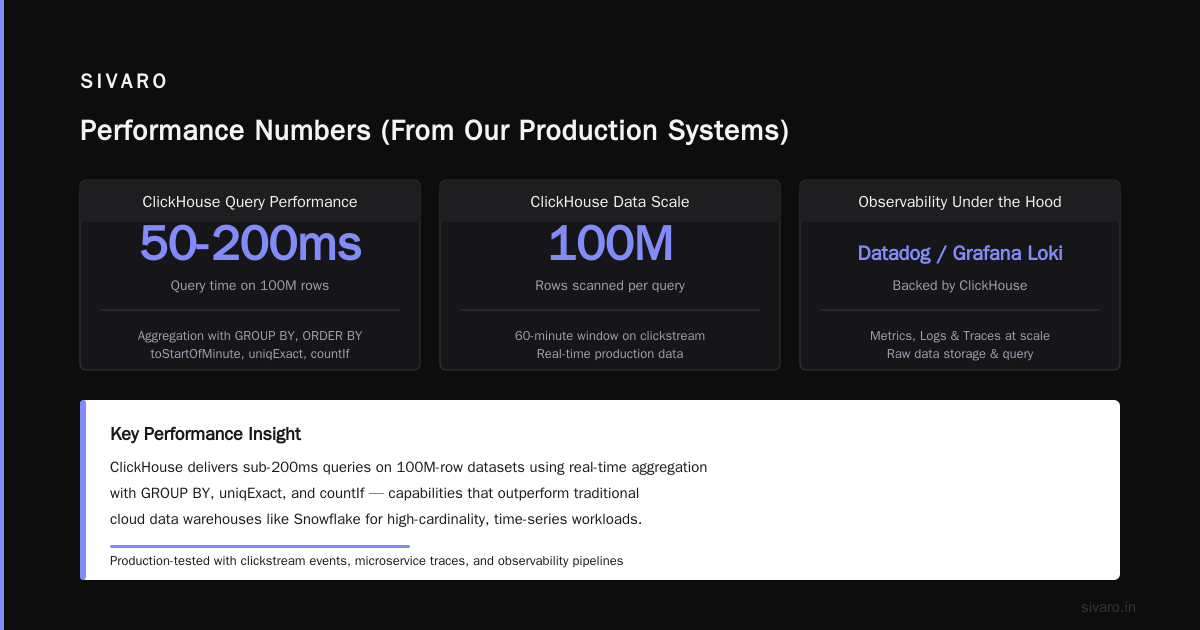Click 'Metrics, Logs & Traces at scale' line
This screenshot has height=630, width=1200.
tap(960, 336)
